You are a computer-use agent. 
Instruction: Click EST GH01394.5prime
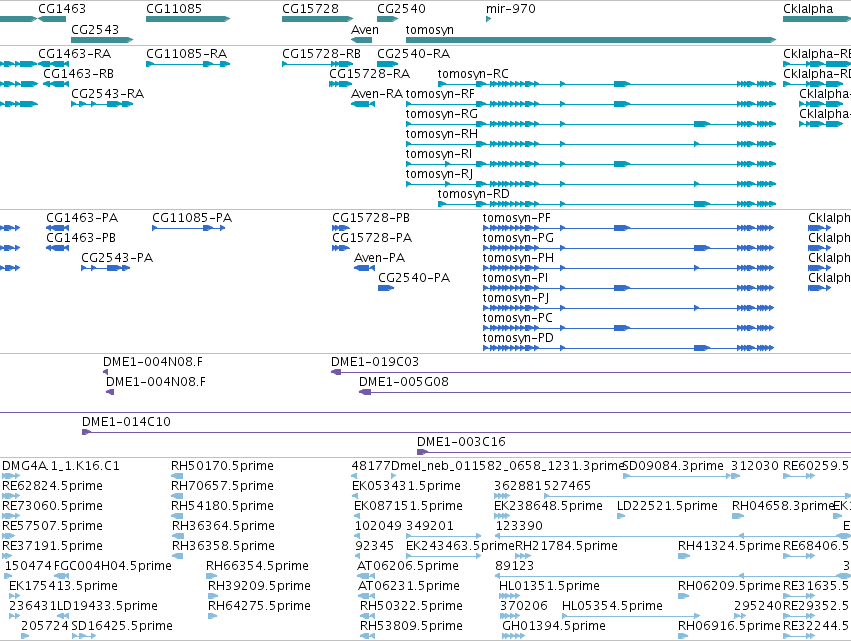(554, 627)
